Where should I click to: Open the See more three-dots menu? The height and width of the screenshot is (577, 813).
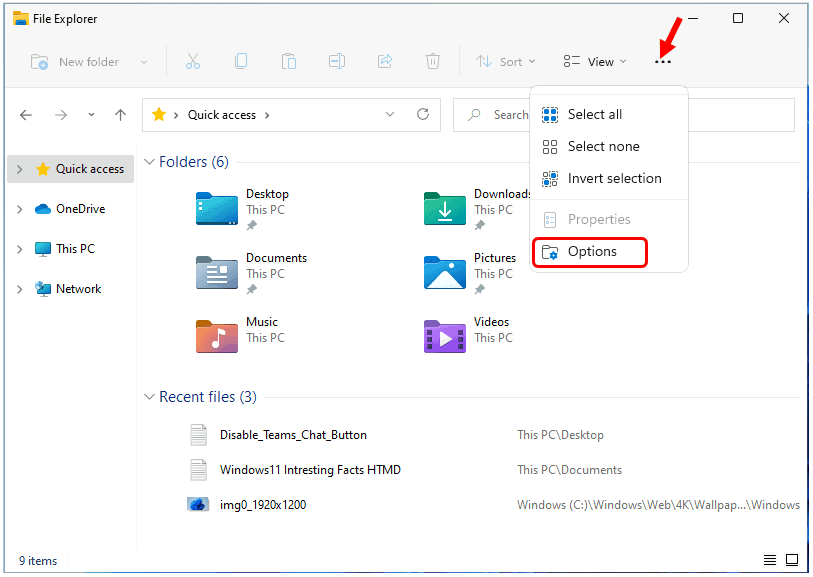click(x=663, y=62)
